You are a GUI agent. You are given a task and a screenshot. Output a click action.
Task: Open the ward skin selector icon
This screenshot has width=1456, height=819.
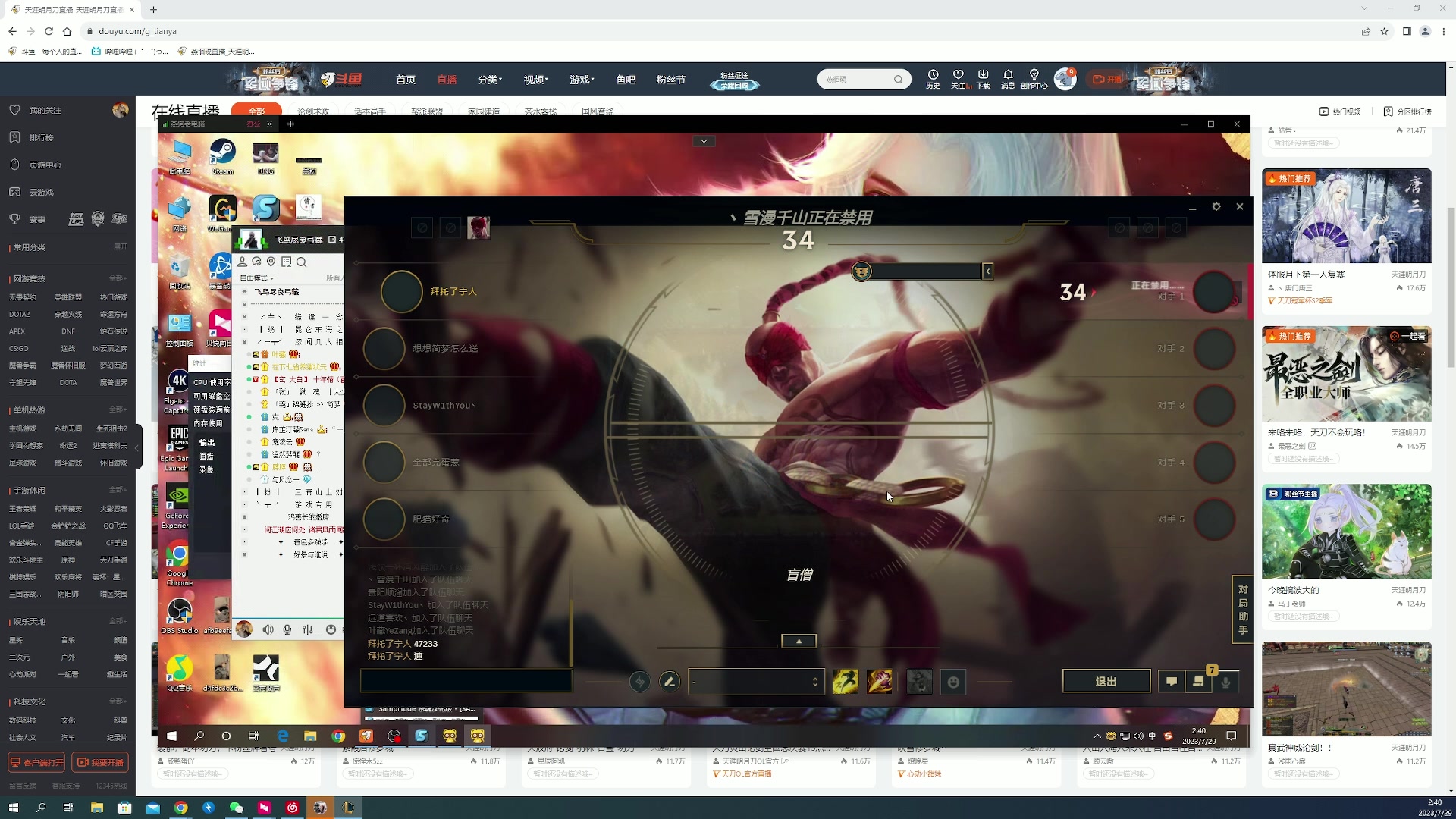coord(919,682)
